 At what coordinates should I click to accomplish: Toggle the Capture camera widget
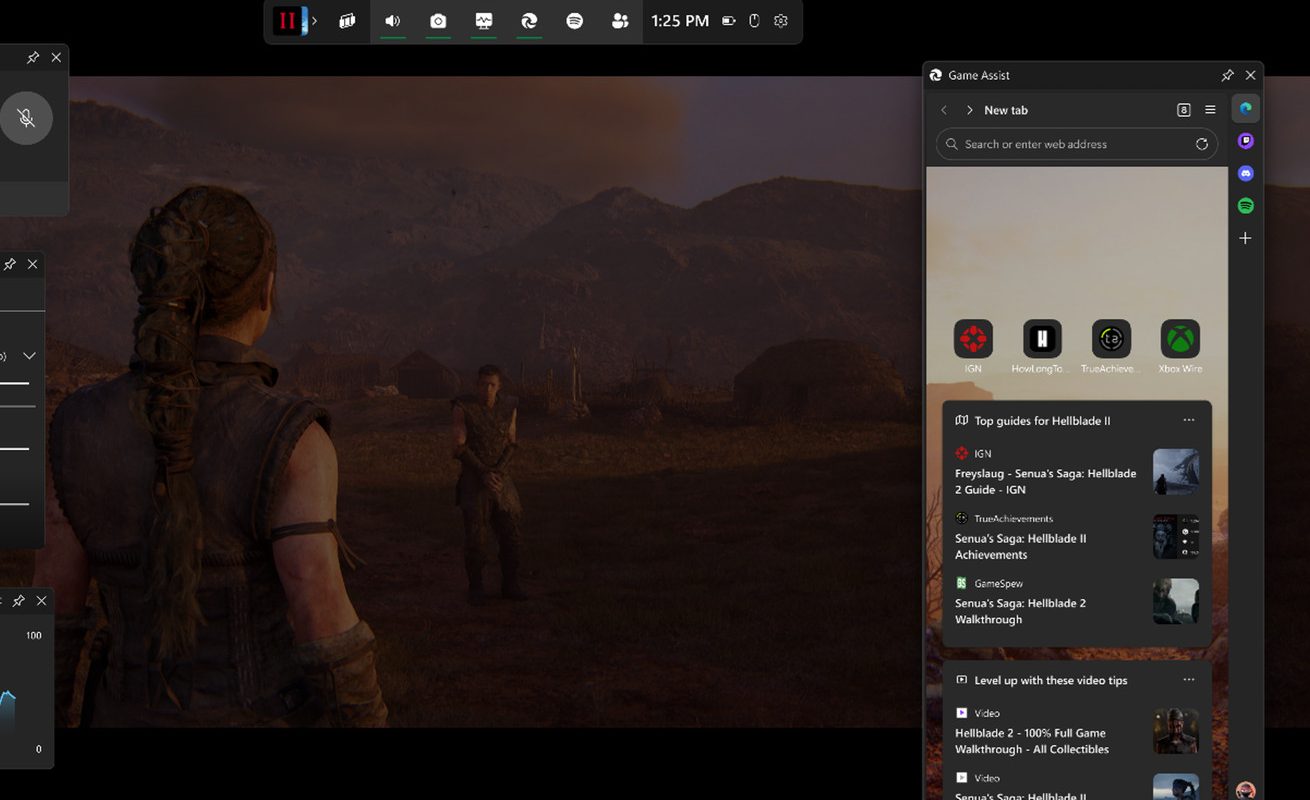coord(438,21)
